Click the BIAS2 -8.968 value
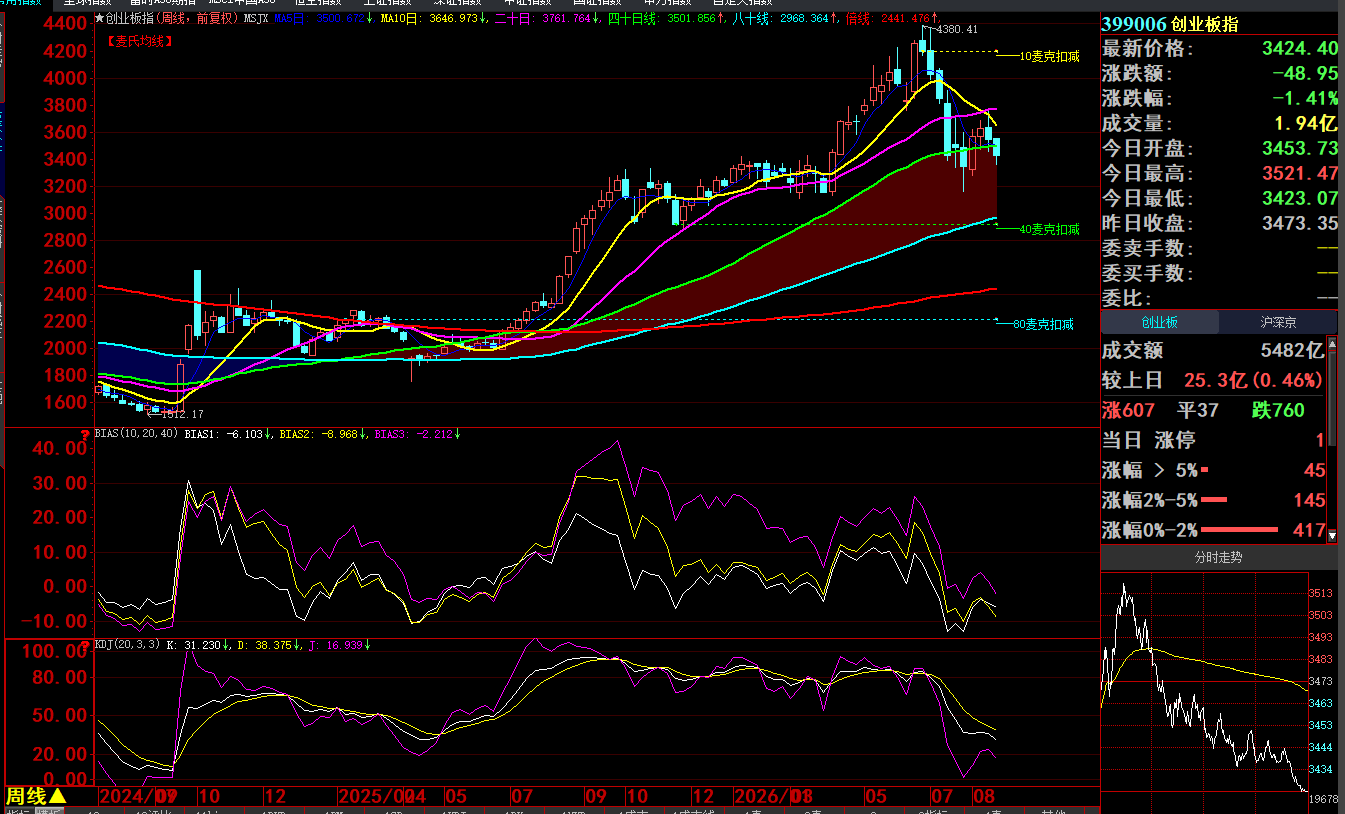 tap(323, 435)
